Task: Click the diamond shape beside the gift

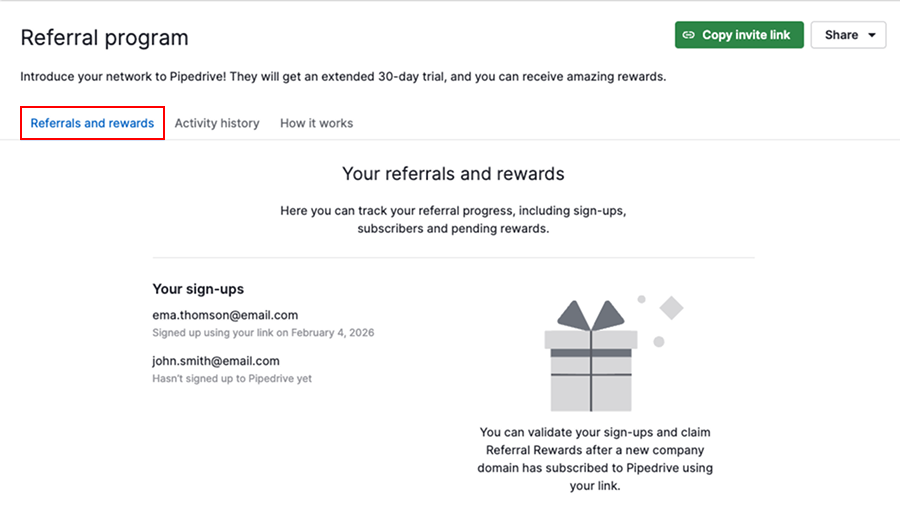Action: [x=671, y=308]
